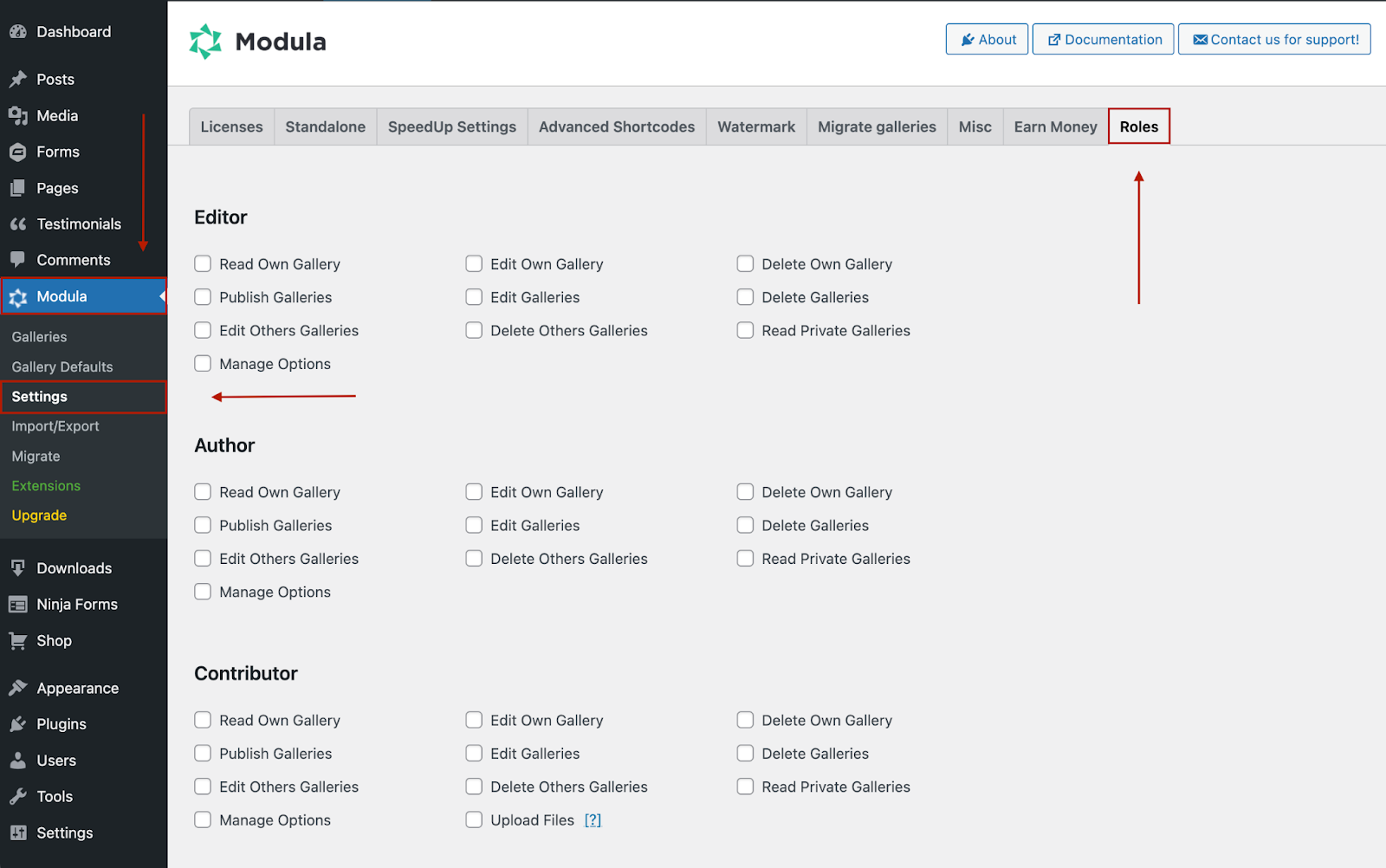Screen dimensions: 1386x868
Task: Open the Documentation button
Action: 1104,40
